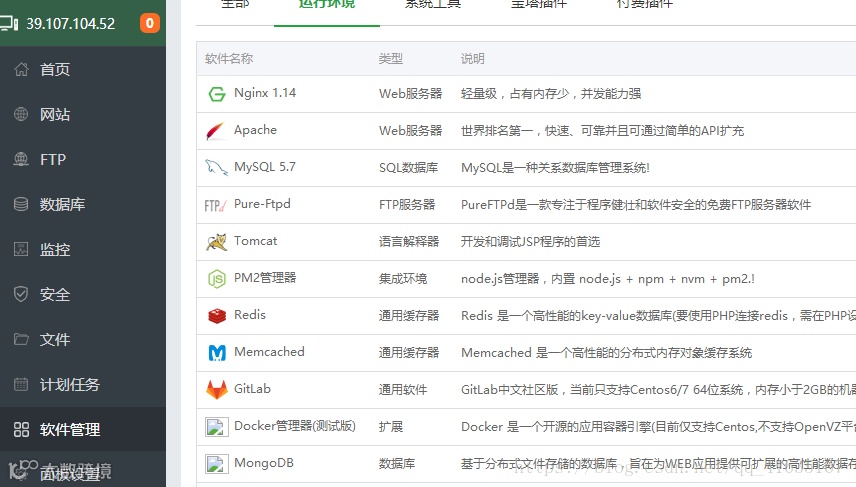The height and width of the screenshot is (487, 856).
Task: Click the Pure-Ftpd software name
Action: 262,204
